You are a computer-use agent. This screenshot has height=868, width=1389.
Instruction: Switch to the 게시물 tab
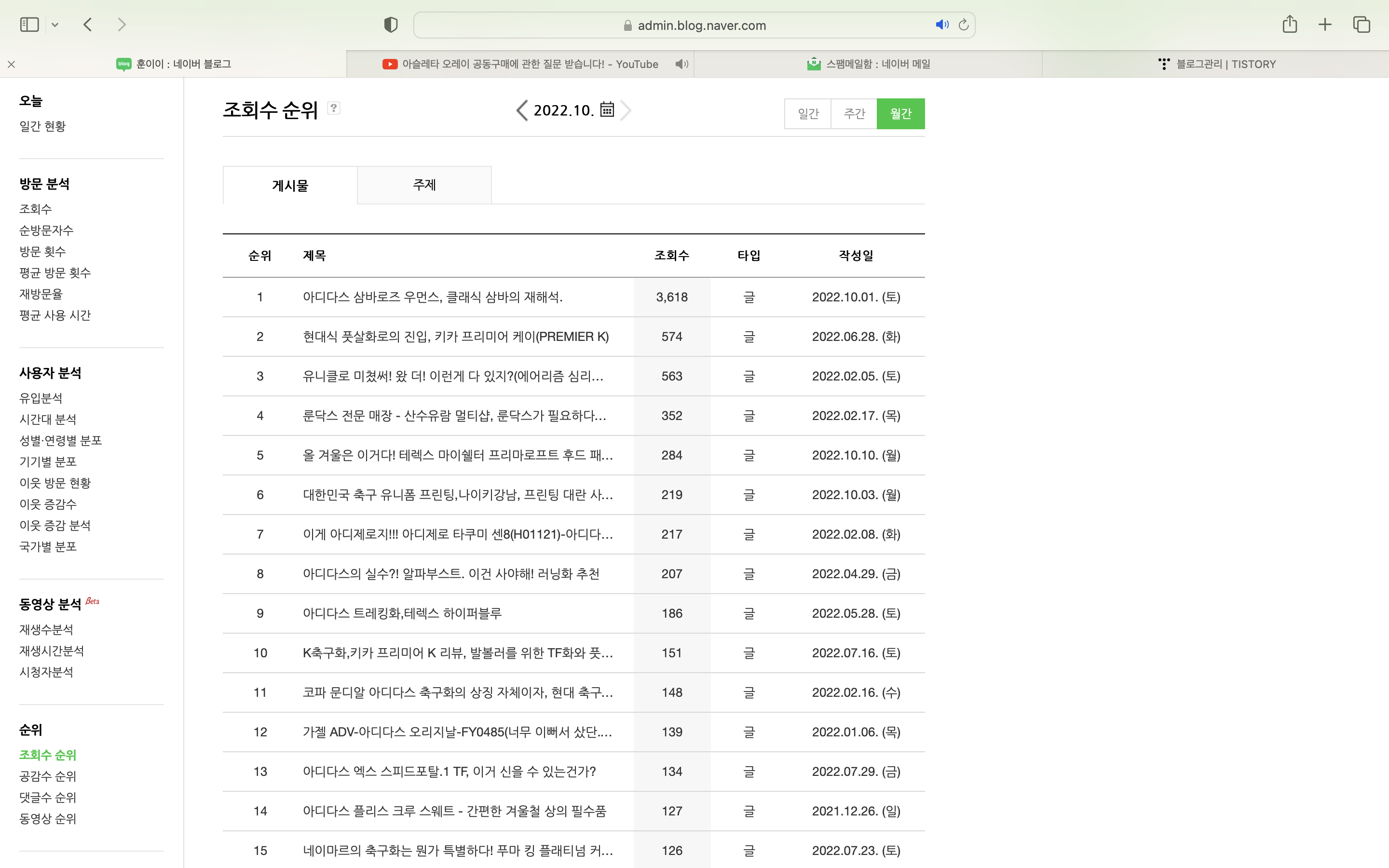[290, 186]
